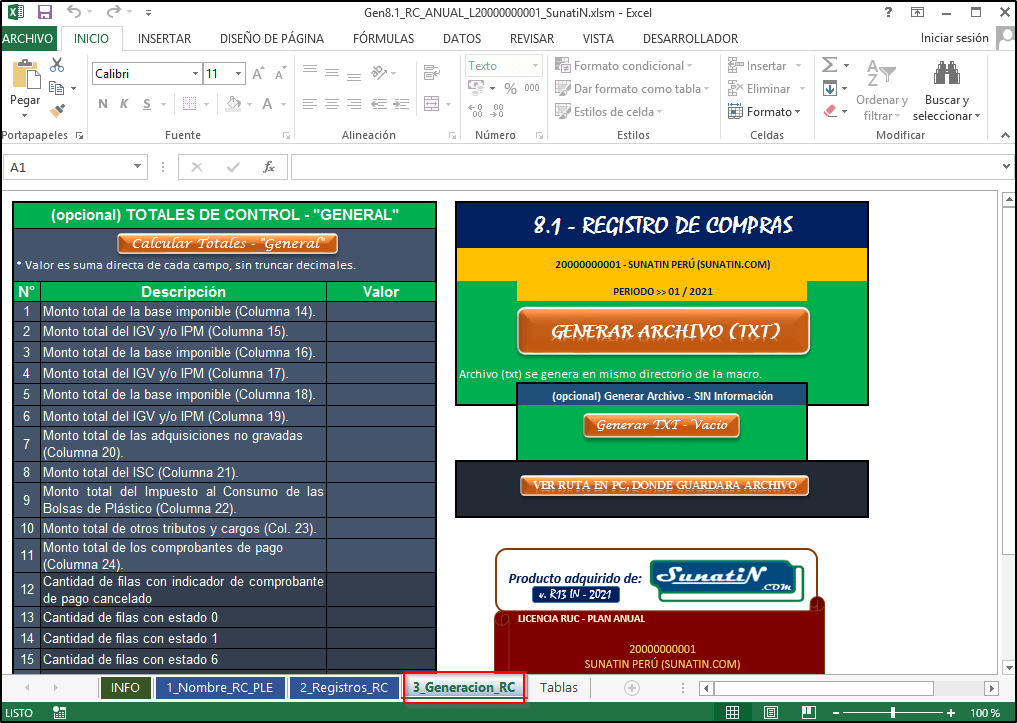Switch to the 2_Registros_RC sheet tab
This screenshot has width=1017, height=723.
point(343,688)
